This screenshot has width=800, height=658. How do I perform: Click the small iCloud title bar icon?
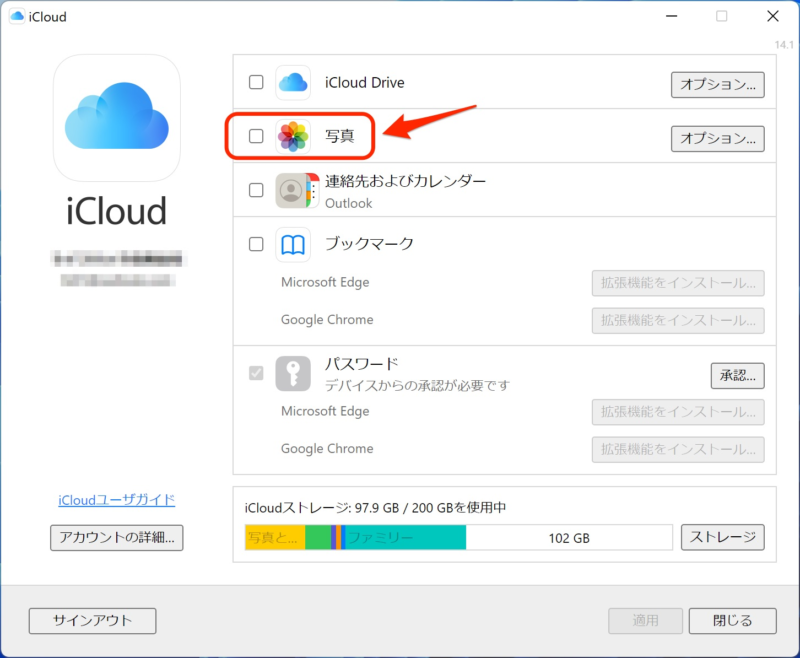(x=17, y=16)
